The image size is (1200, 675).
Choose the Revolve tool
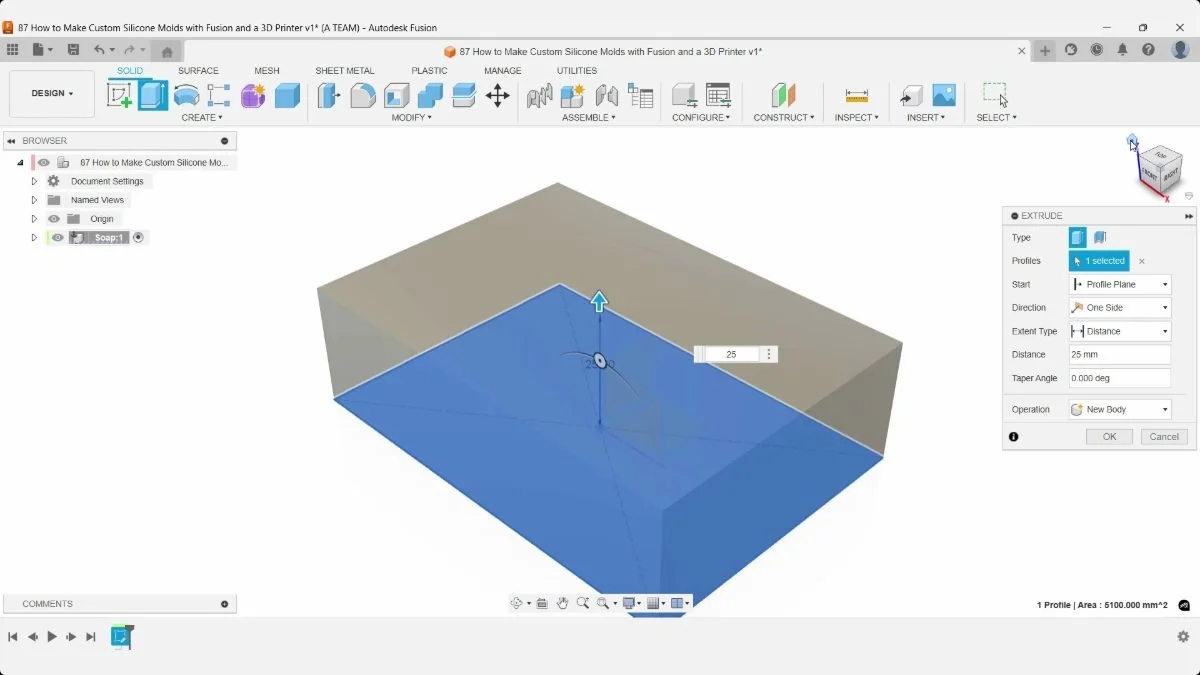click(187, 95)
